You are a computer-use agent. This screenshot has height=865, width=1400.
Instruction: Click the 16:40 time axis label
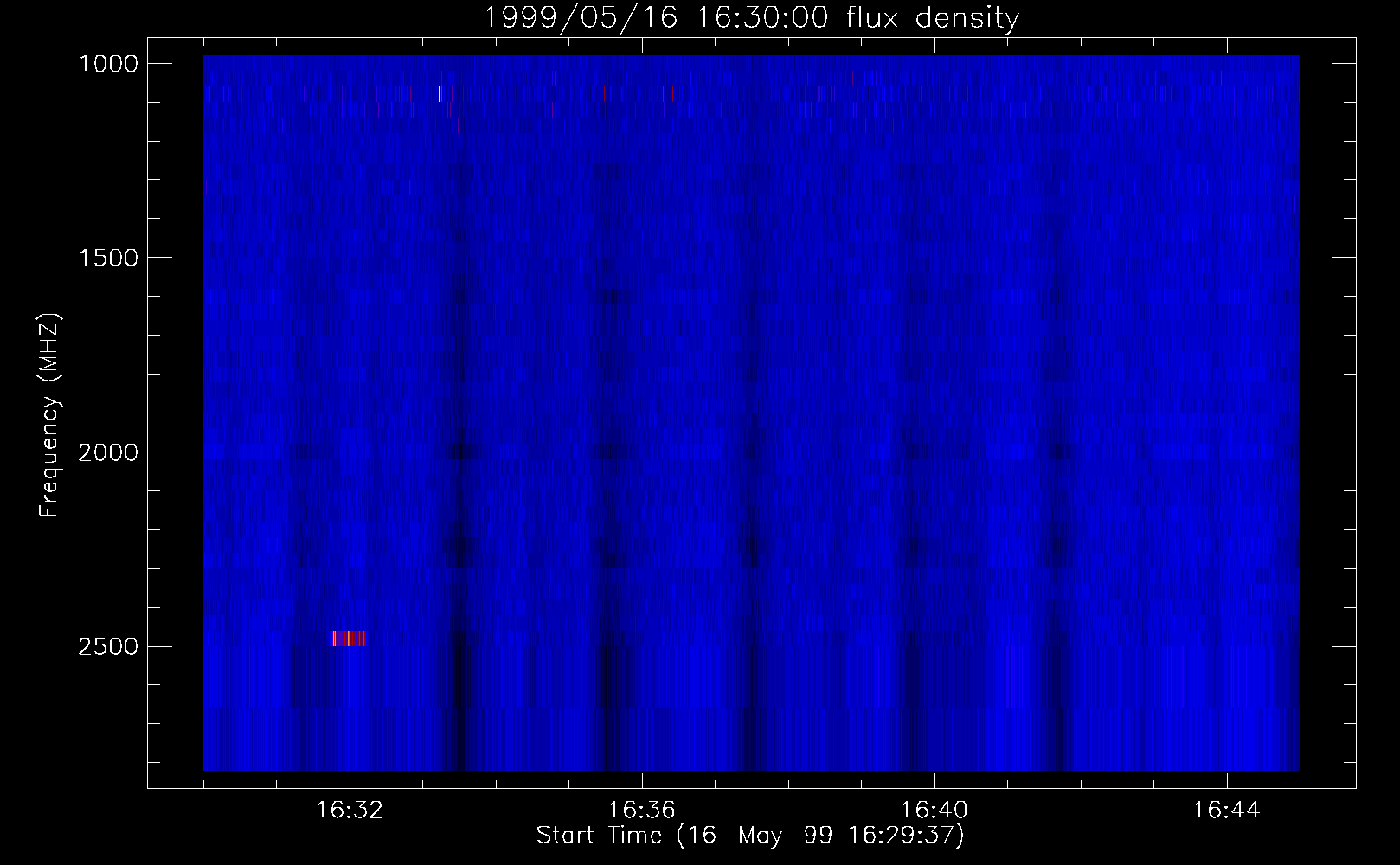pyautogui.click(x=934, y=811)
